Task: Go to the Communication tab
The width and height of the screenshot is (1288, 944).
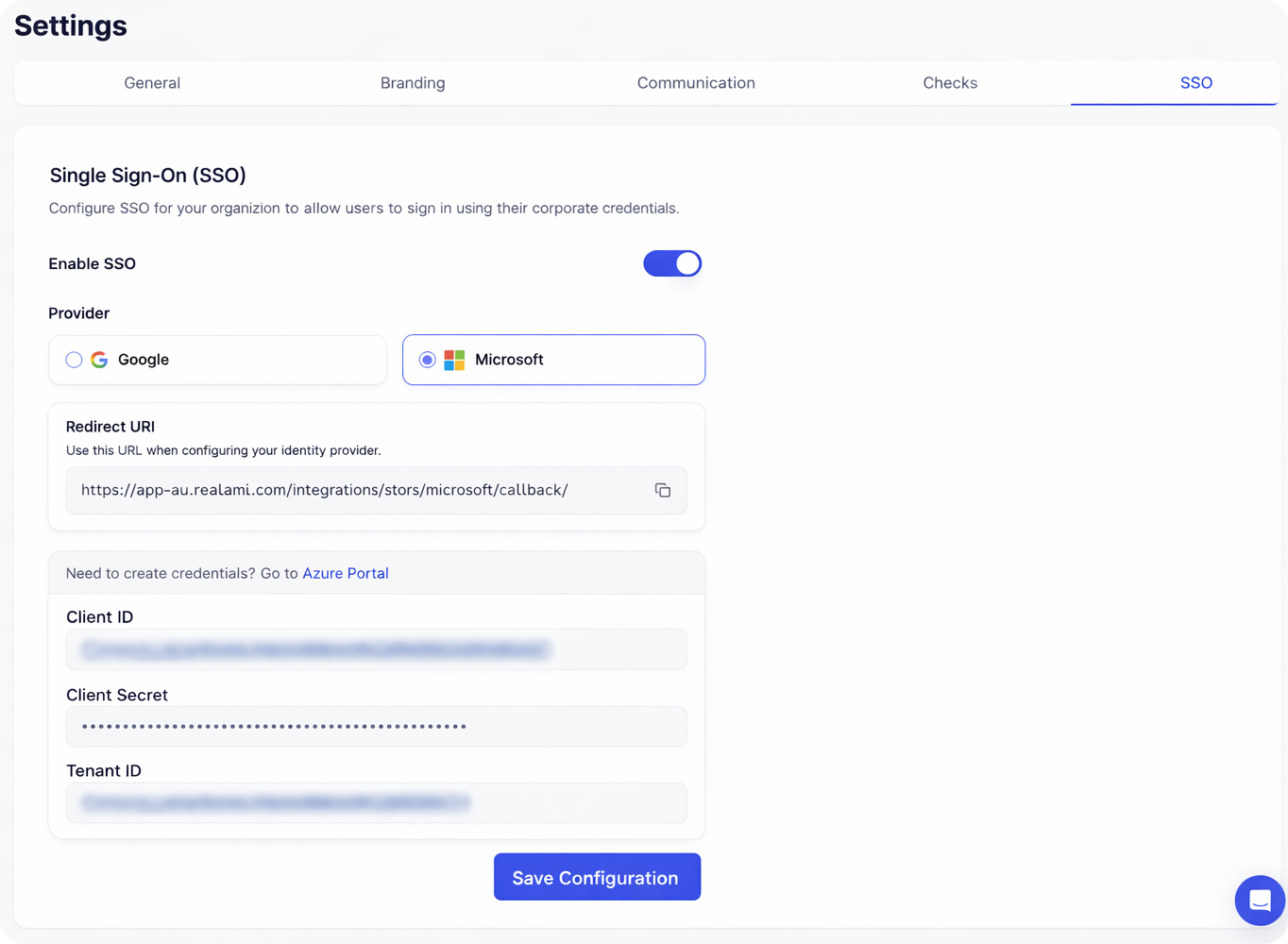Action: (696, 83)
